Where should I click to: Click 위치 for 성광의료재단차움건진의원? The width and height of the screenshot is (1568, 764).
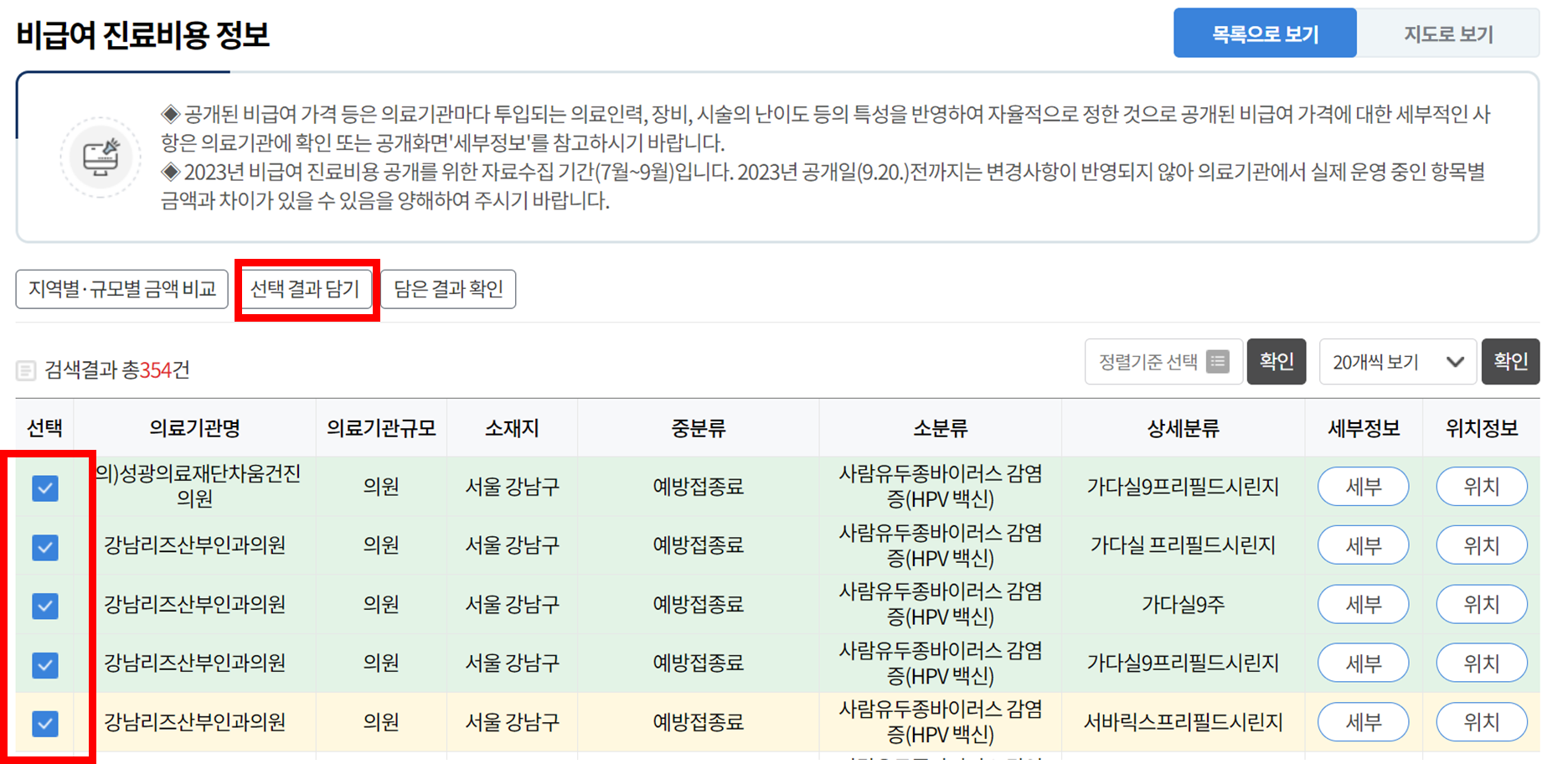[1481, 487]
